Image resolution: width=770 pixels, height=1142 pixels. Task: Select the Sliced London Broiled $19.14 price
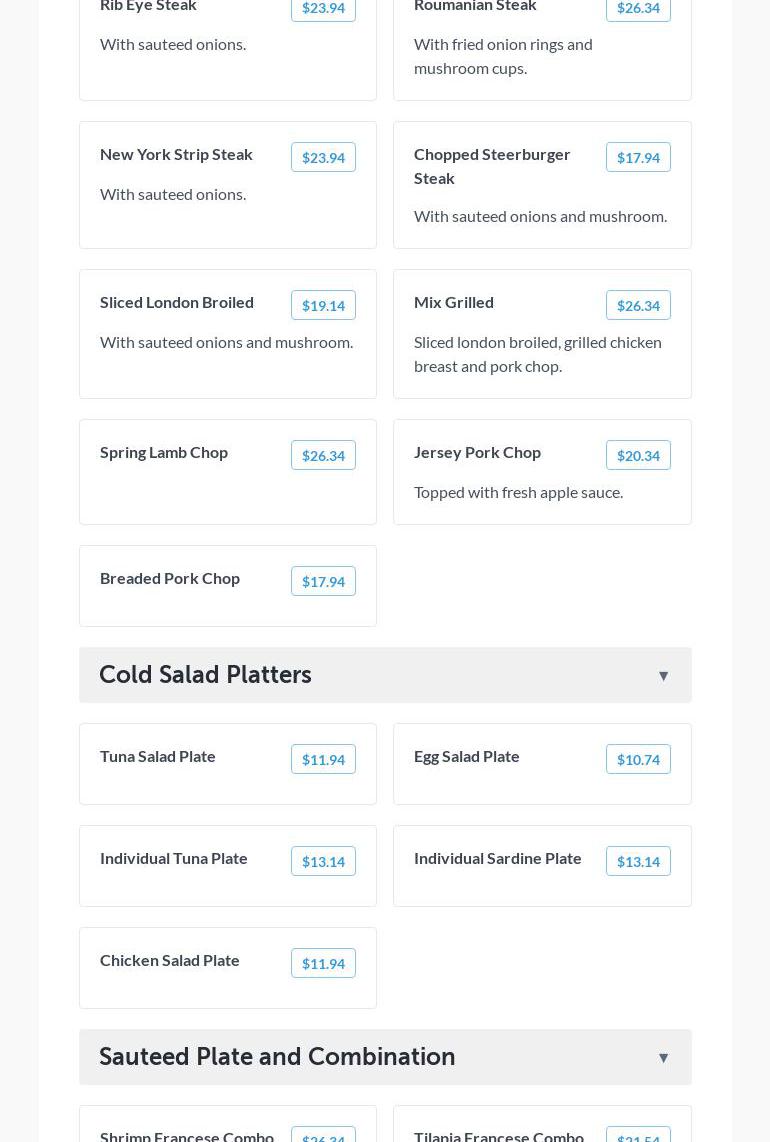point(323,306)
